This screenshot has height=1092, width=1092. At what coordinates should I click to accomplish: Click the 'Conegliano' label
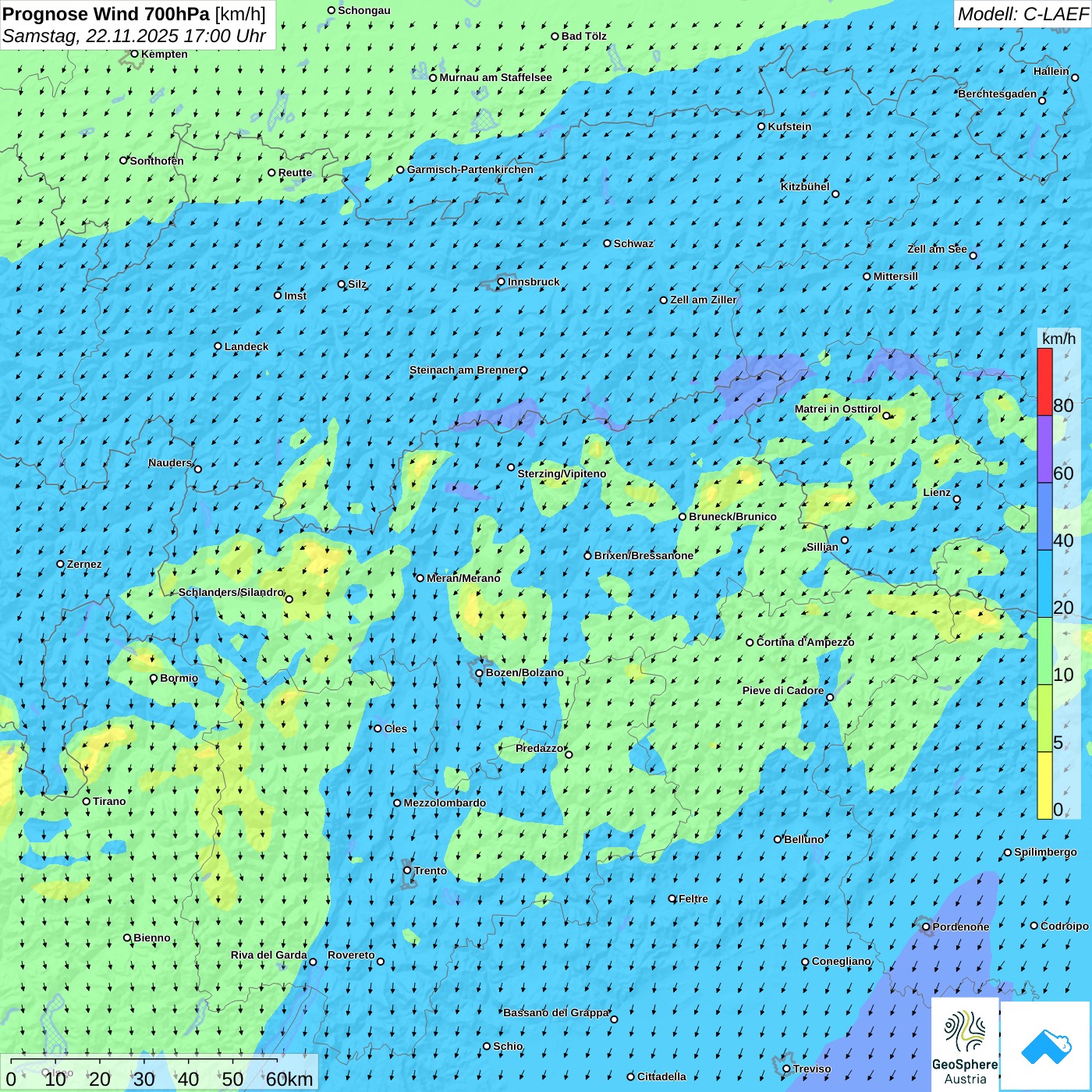(842, 961)
